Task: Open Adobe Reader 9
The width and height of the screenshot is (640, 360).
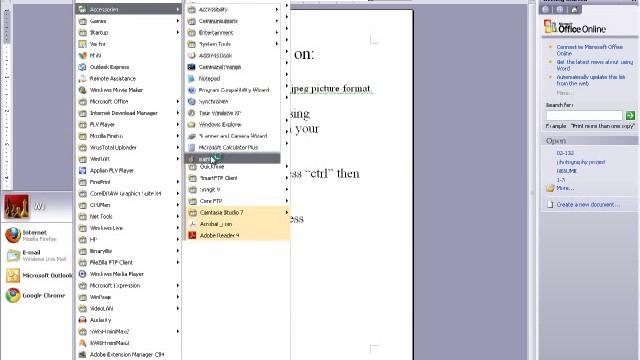Action: [238, 236]
